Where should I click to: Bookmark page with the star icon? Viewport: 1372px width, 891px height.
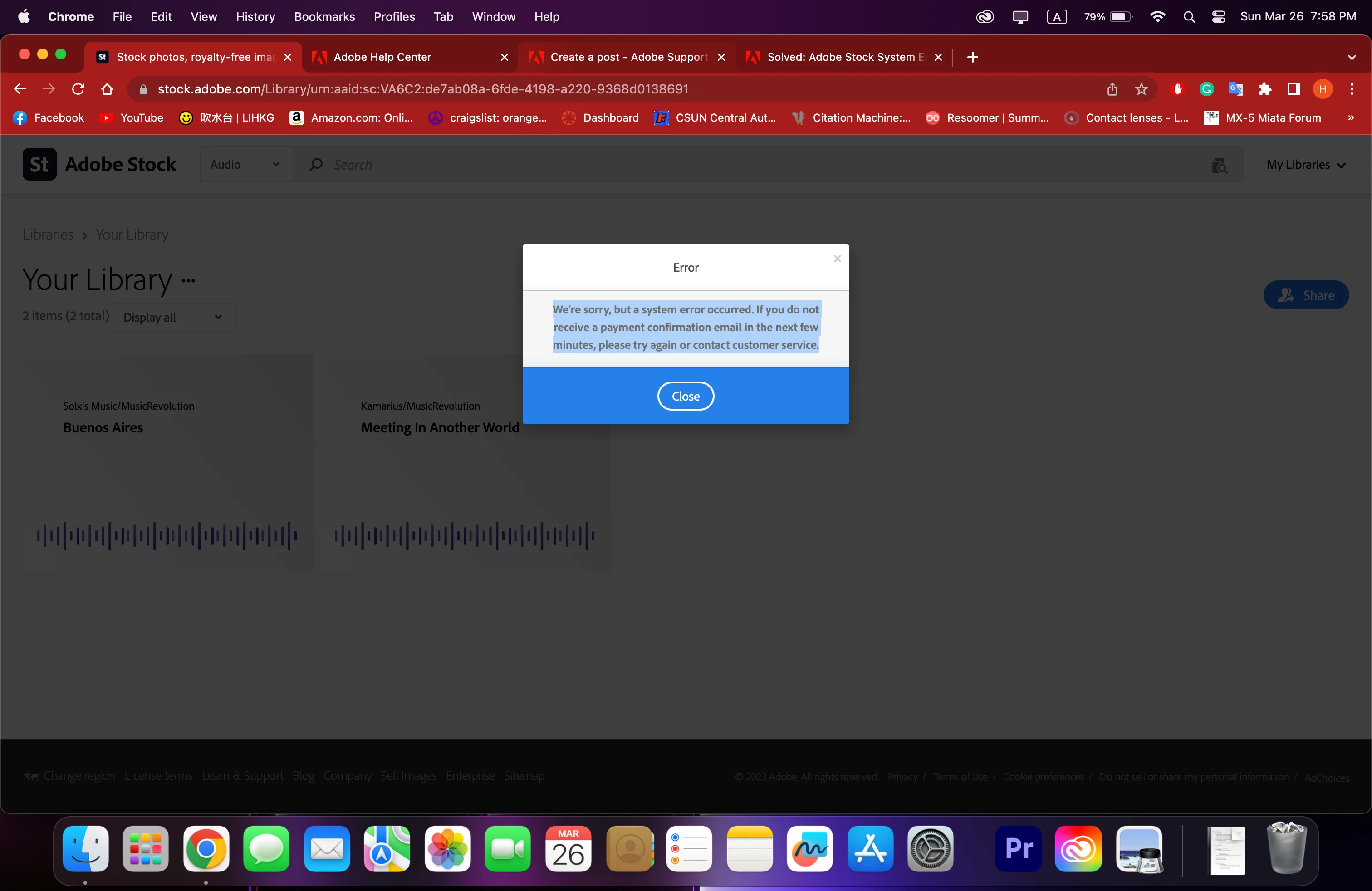coord(1141,89)
